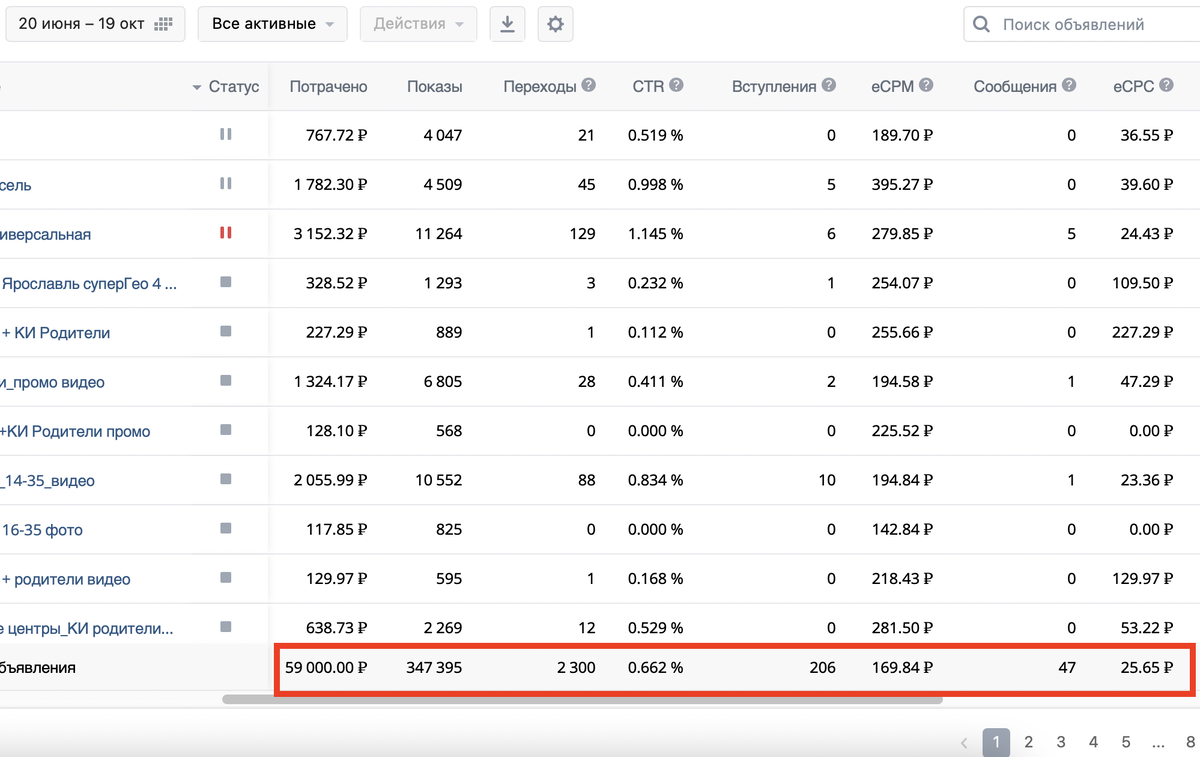Toggle stopped status in the 2 055.99 ₽ row
Viewport: 1200px width, 757px height.
(x=225, y=479)
